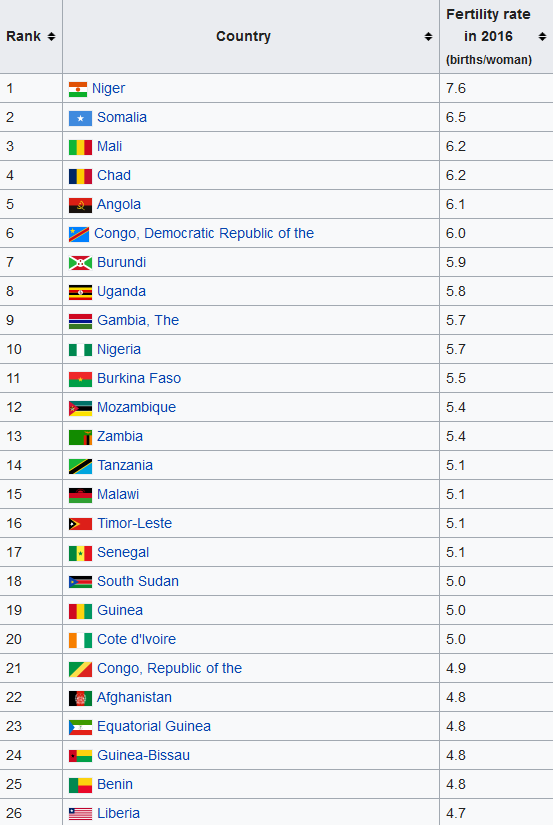Image resolution: width=553 pixels, height=825 pixels.
Task: Click the Timor-Leste flag icon
Action: click(x=81, y=524)
